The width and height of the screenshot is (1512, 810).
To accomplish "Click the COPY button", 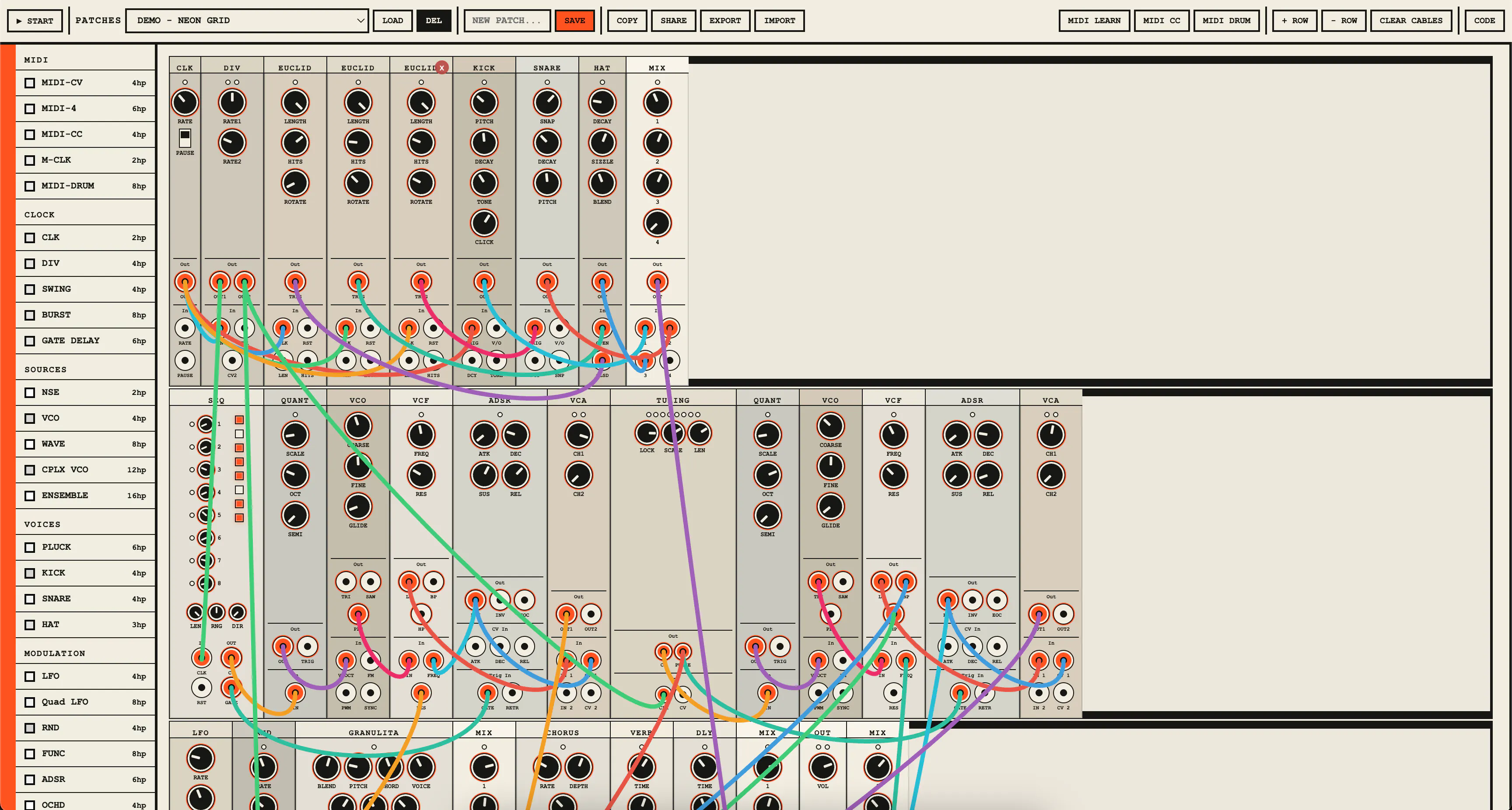I will pyautogui.click(x=627, y=21).
